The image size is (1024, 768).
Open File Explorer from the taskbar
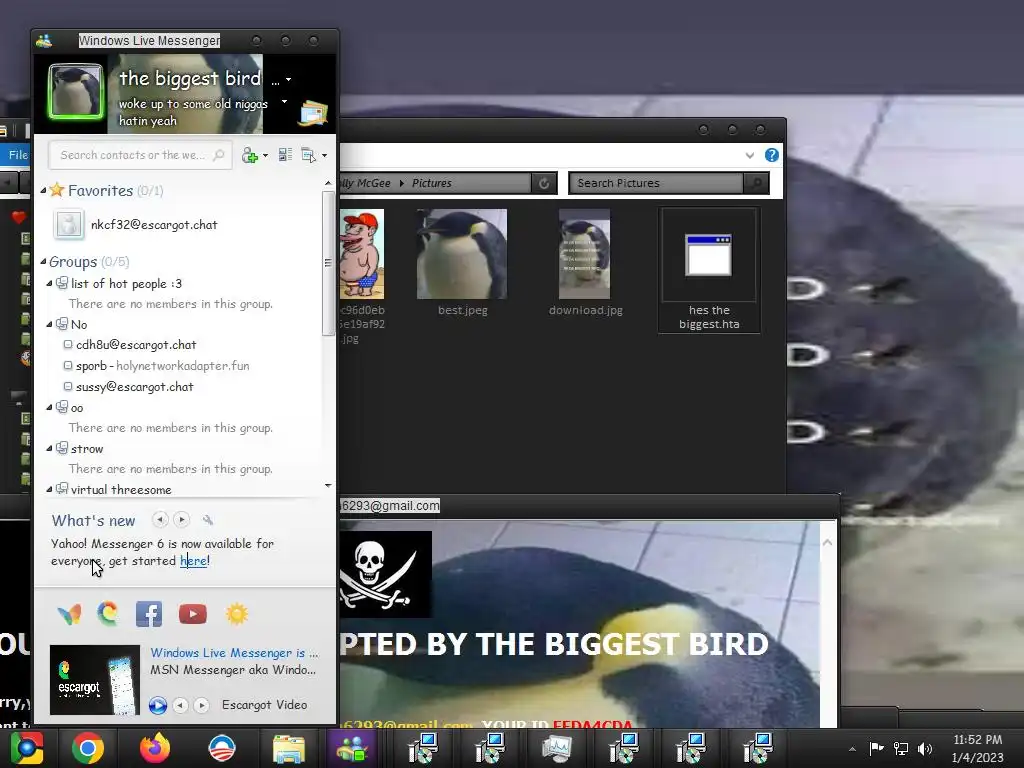[289, 748]
